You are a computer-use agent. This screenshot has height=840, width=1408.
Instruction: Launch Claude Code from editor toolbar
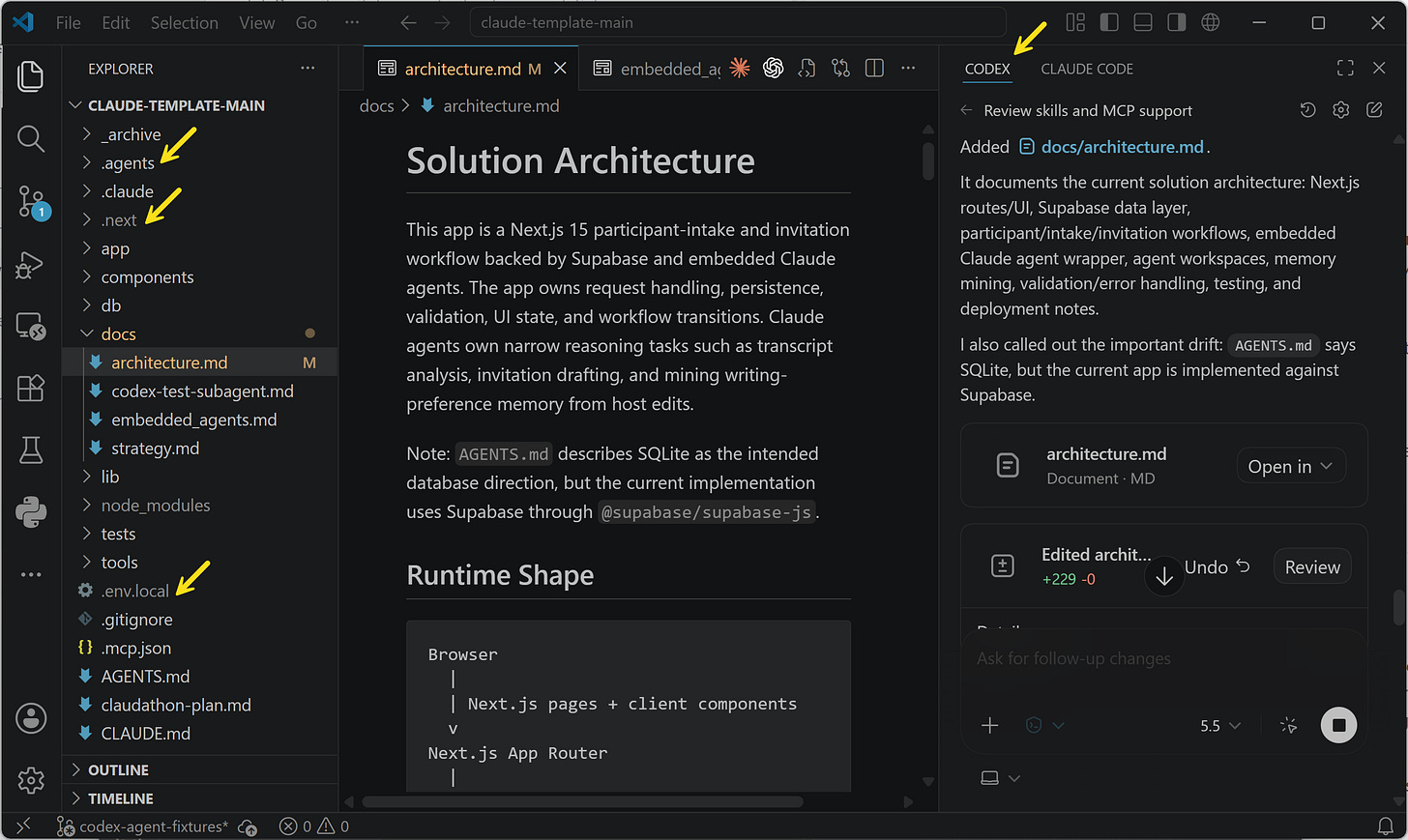point(740,68)
